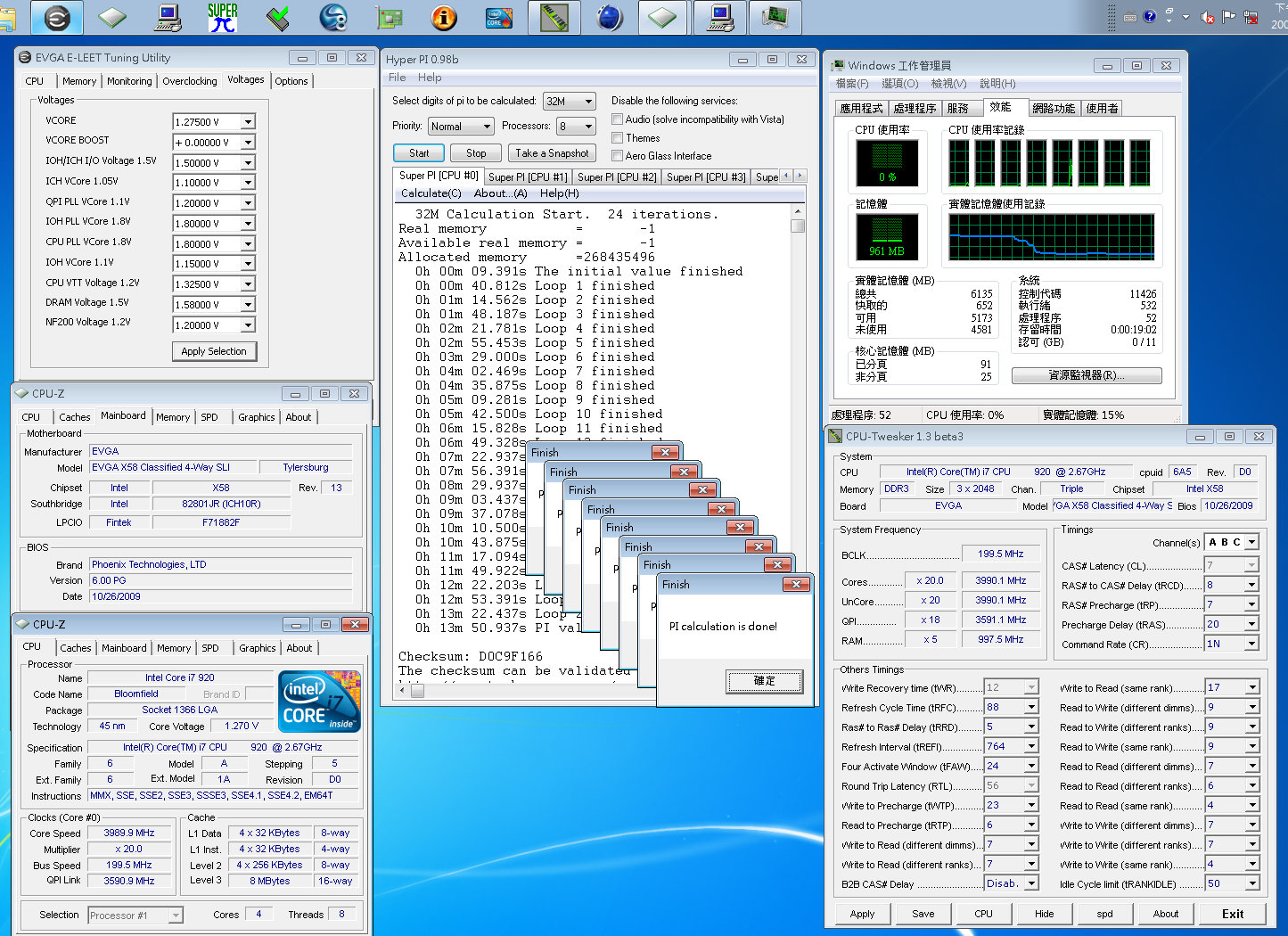Image resolution: width=1288 pixels, height=936 pixels.
Task: Click the CPU-Tweaker spd button
Action: [1105, 914]
